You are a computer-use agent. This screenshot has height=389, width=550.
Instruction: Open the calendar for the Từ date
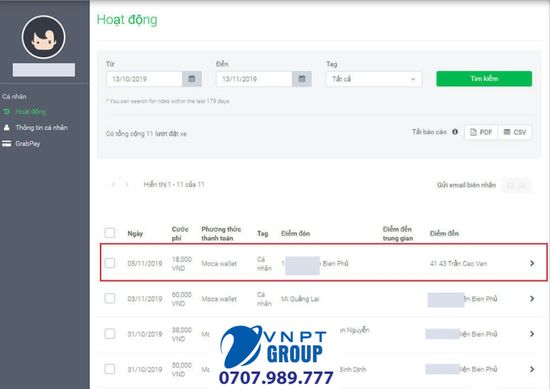pos(192,79)
